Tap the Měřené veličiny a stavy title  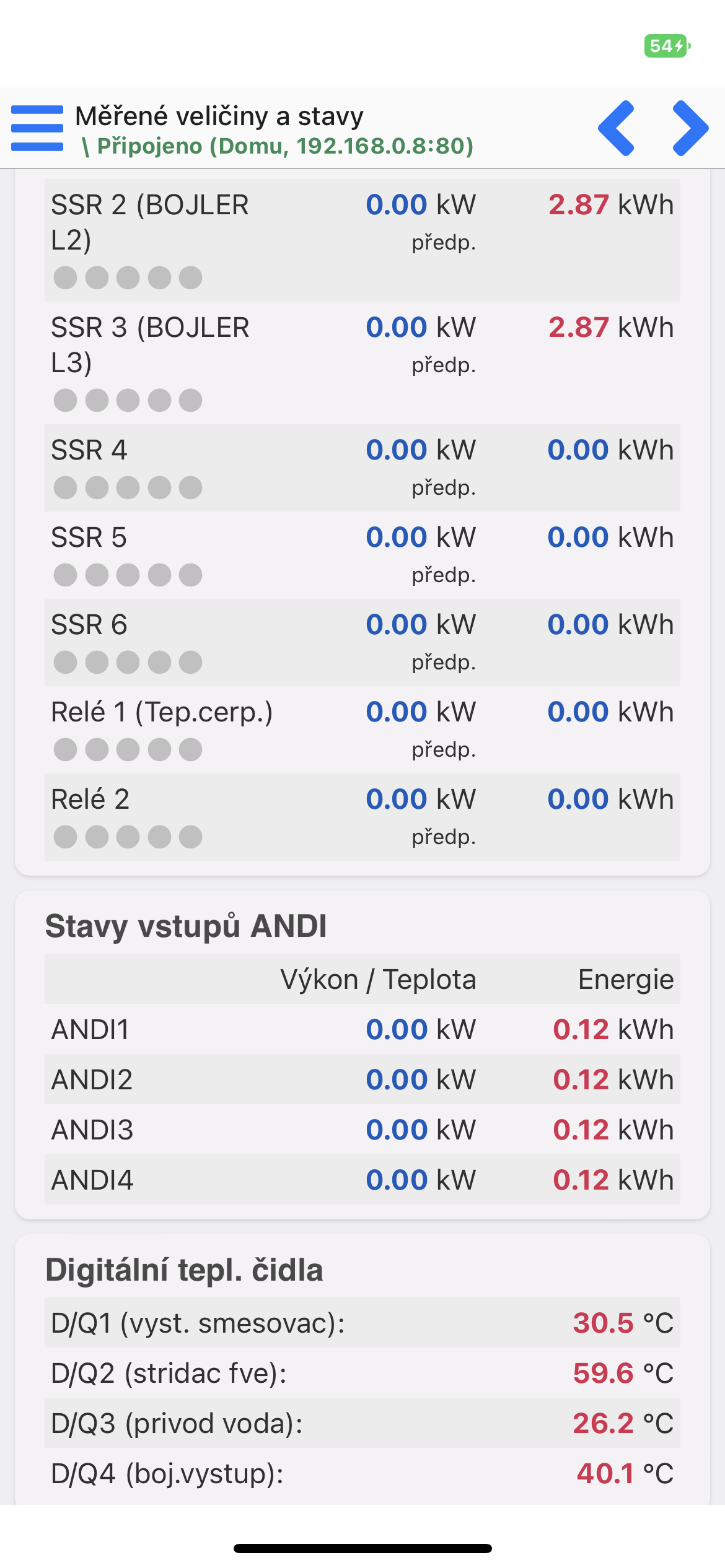click(x=219, y=116)
